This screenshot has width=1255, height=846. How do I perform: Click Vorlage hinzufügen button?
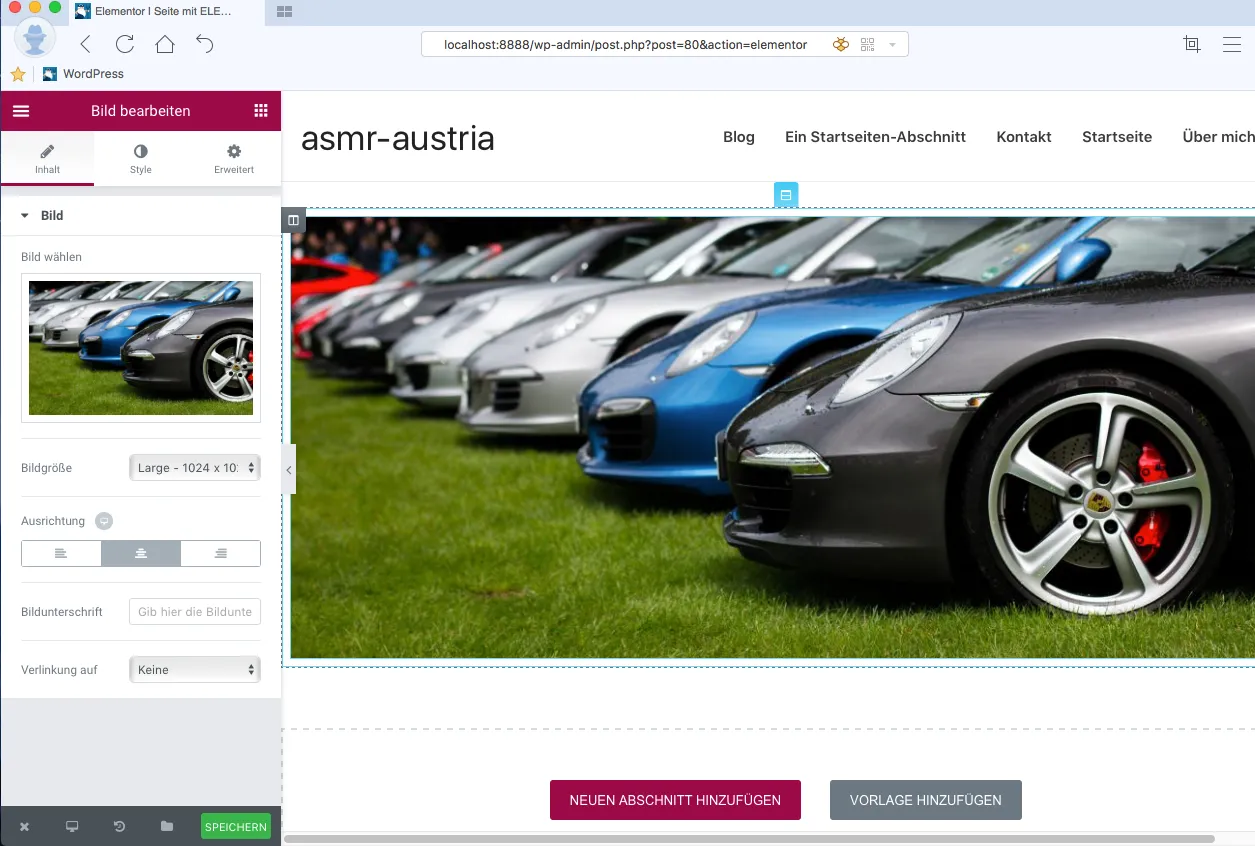click(926, 800)
